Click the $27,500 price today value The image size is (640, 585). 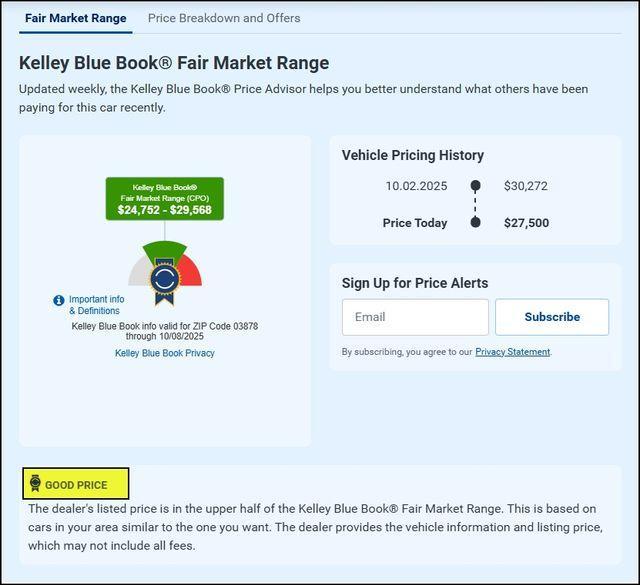coord(526,223)
